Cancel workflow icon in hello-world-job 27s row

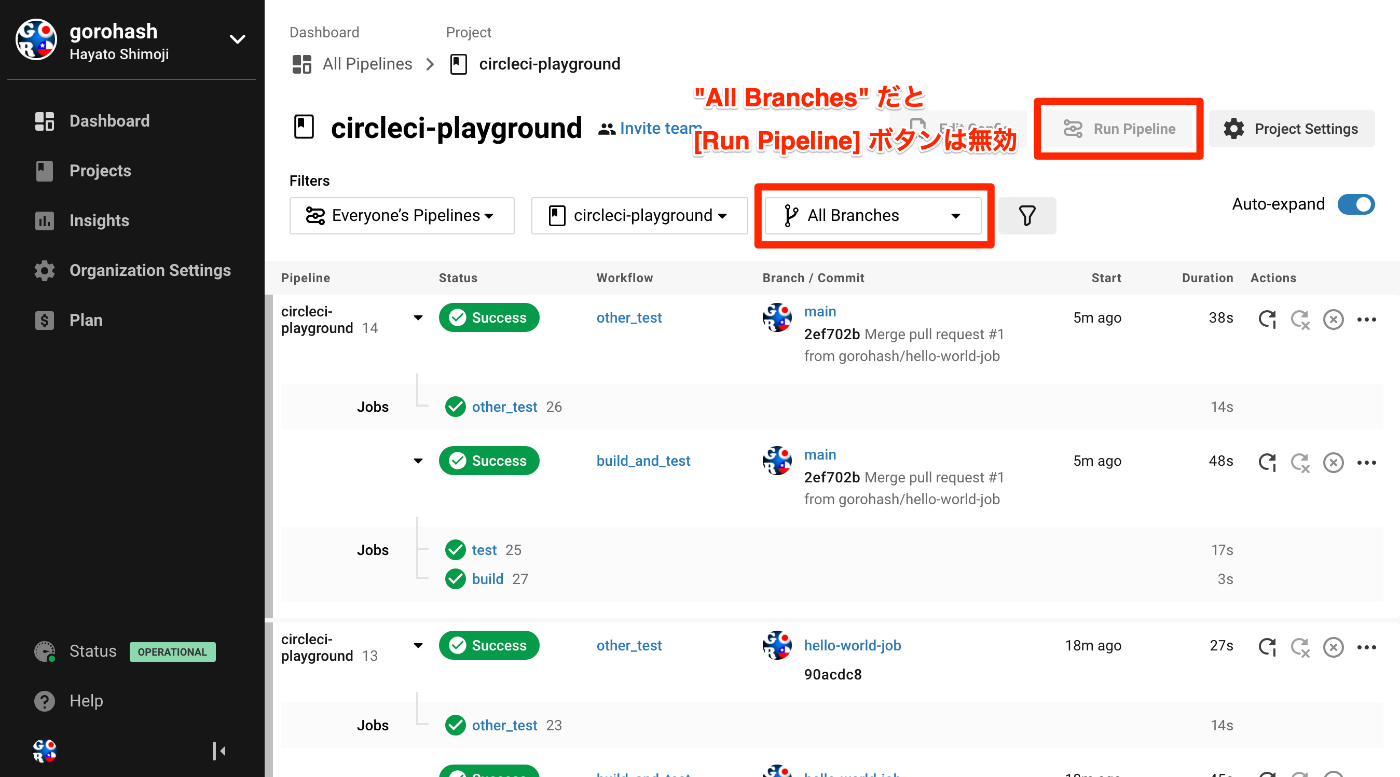point(1333,647)
